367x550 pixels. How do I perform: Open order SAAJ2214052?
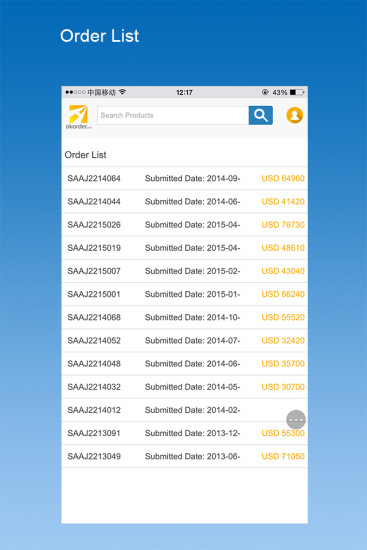185,340
